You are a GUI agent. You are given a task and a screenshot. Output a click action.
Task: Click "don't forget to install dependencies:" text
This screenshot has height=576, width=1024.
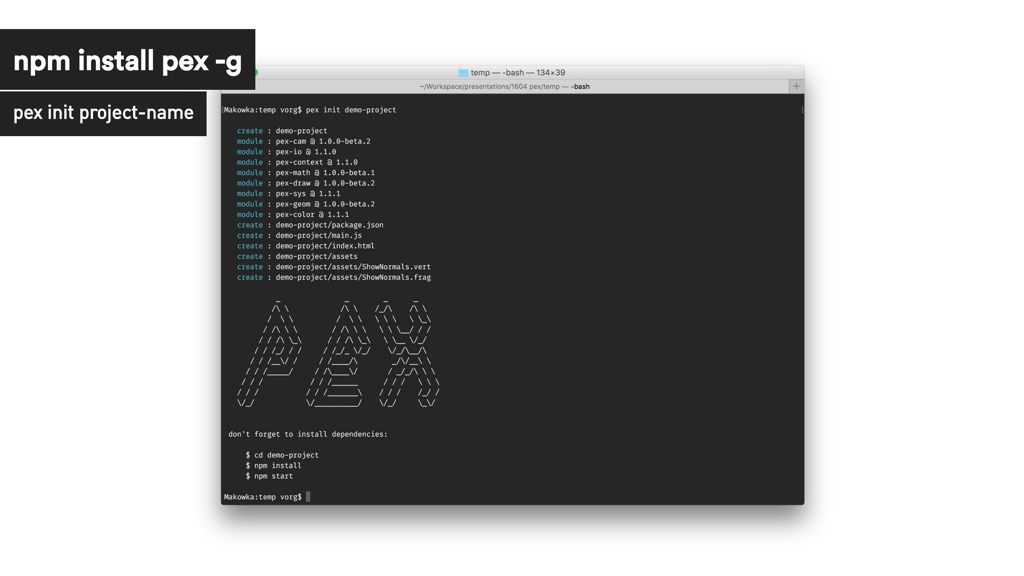[308, 434]
